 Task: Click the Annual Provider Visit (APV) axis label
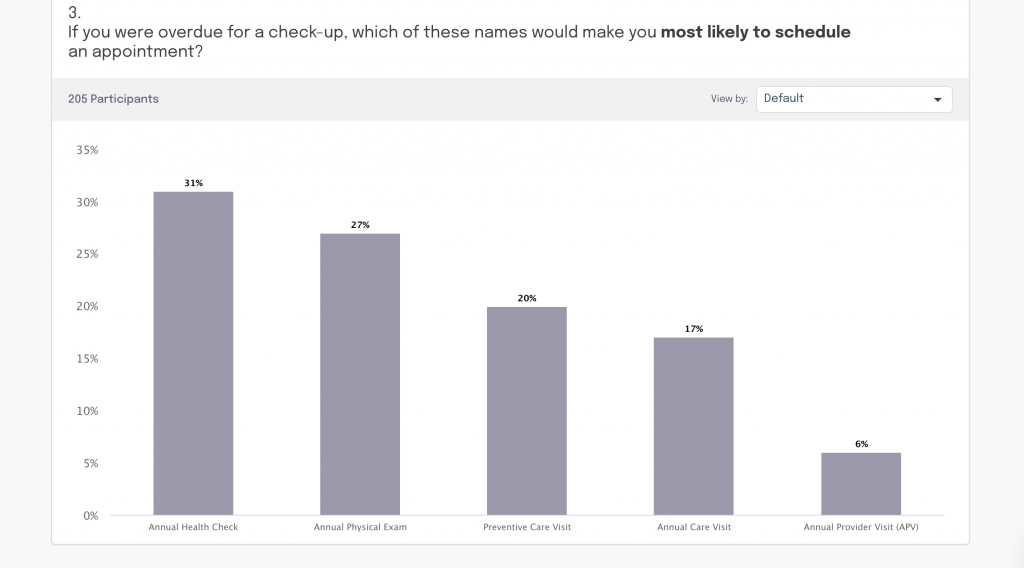[861, 527]
